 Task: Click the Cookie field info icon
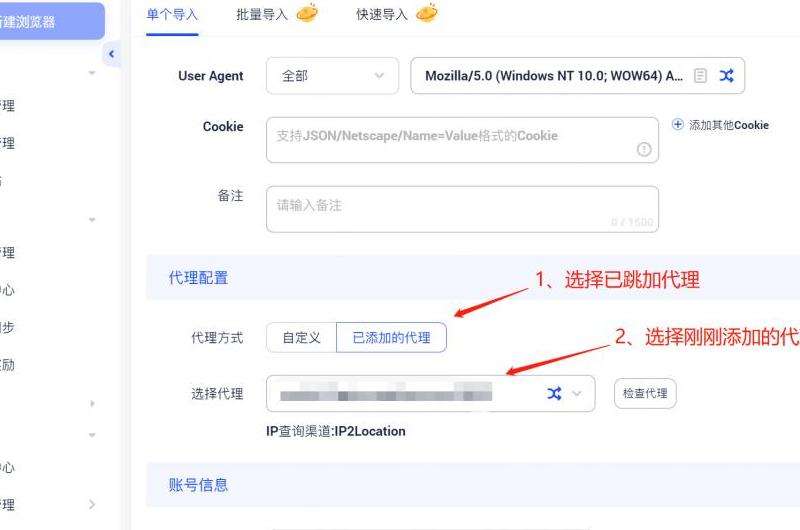(644, 149)
